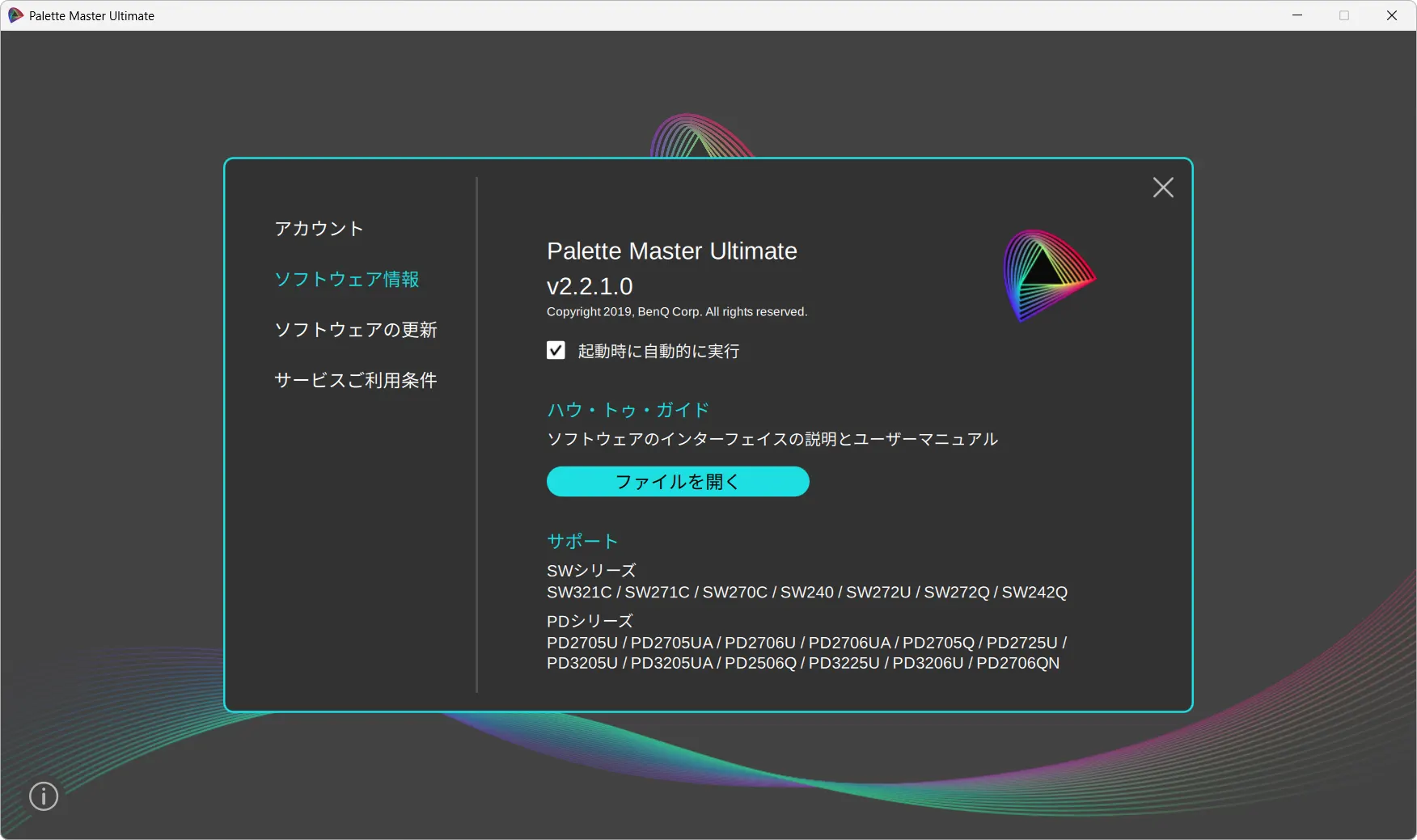Click the ファイルを開く button
The height and width of the screenshot is (840, 1417).
pos(678,482)
